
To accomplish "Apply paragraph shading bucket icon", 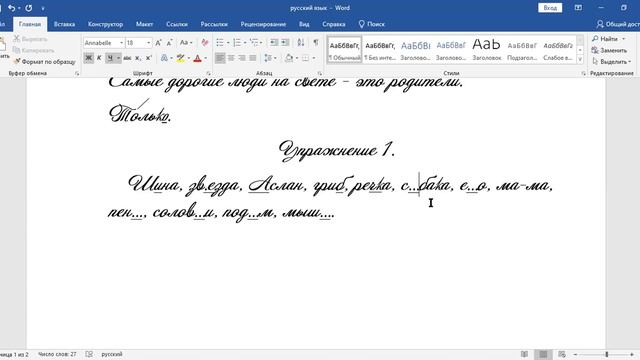I will pyautogui.click(x=289, y=58).
